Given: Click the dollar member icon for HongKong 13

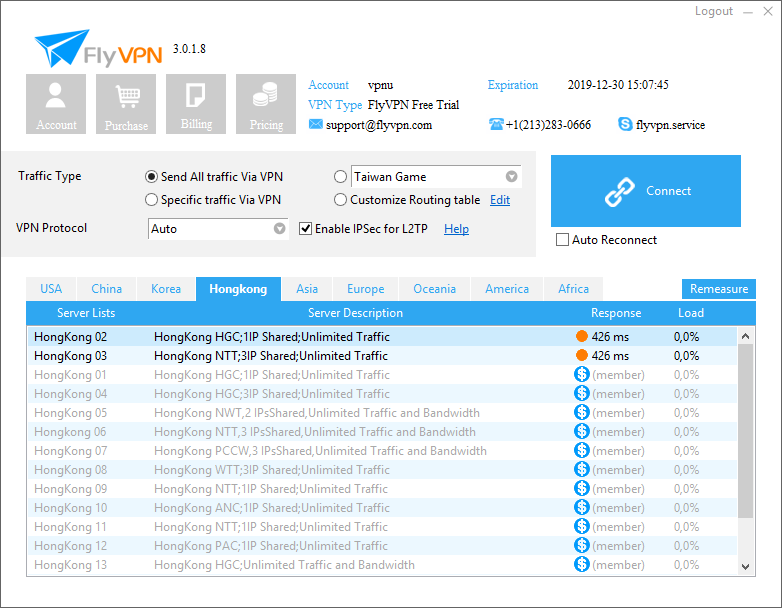Looking at the screenshot, I should (582, 564).
